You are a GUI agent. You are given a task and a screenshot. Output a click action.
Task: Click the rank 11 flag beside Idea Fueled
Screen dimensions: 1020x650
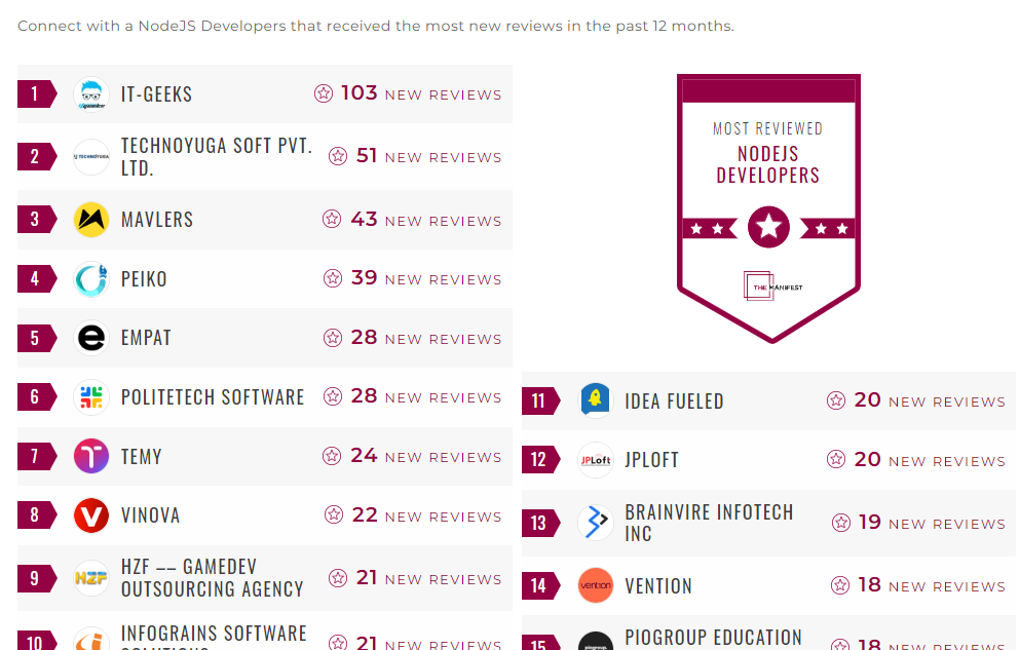(x=540, y=401)
